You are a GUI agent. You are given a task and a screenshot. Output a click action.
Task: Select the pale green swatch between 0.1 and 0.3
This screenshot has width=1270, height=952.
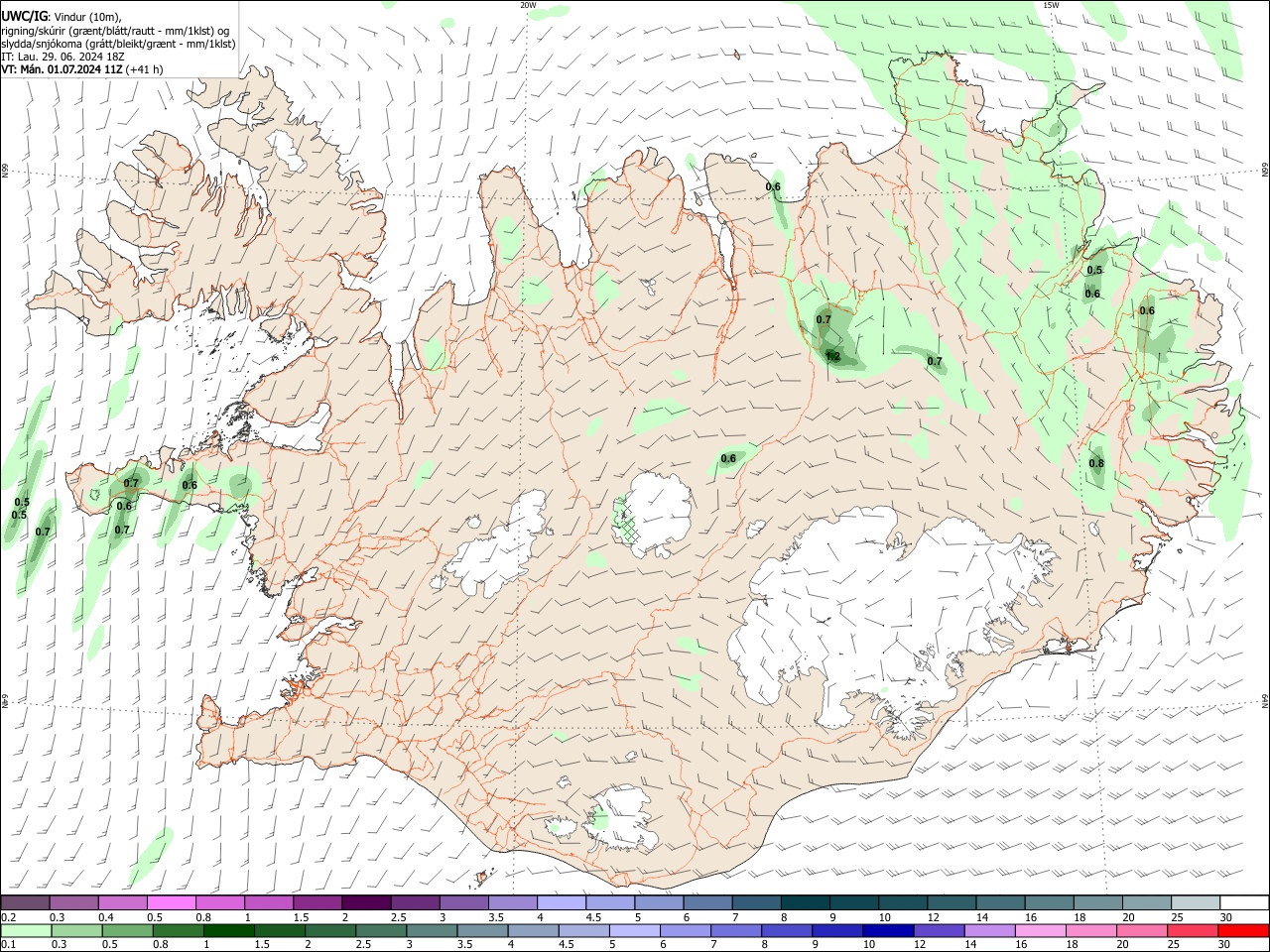pyautogui.click(x=26, y=930)
